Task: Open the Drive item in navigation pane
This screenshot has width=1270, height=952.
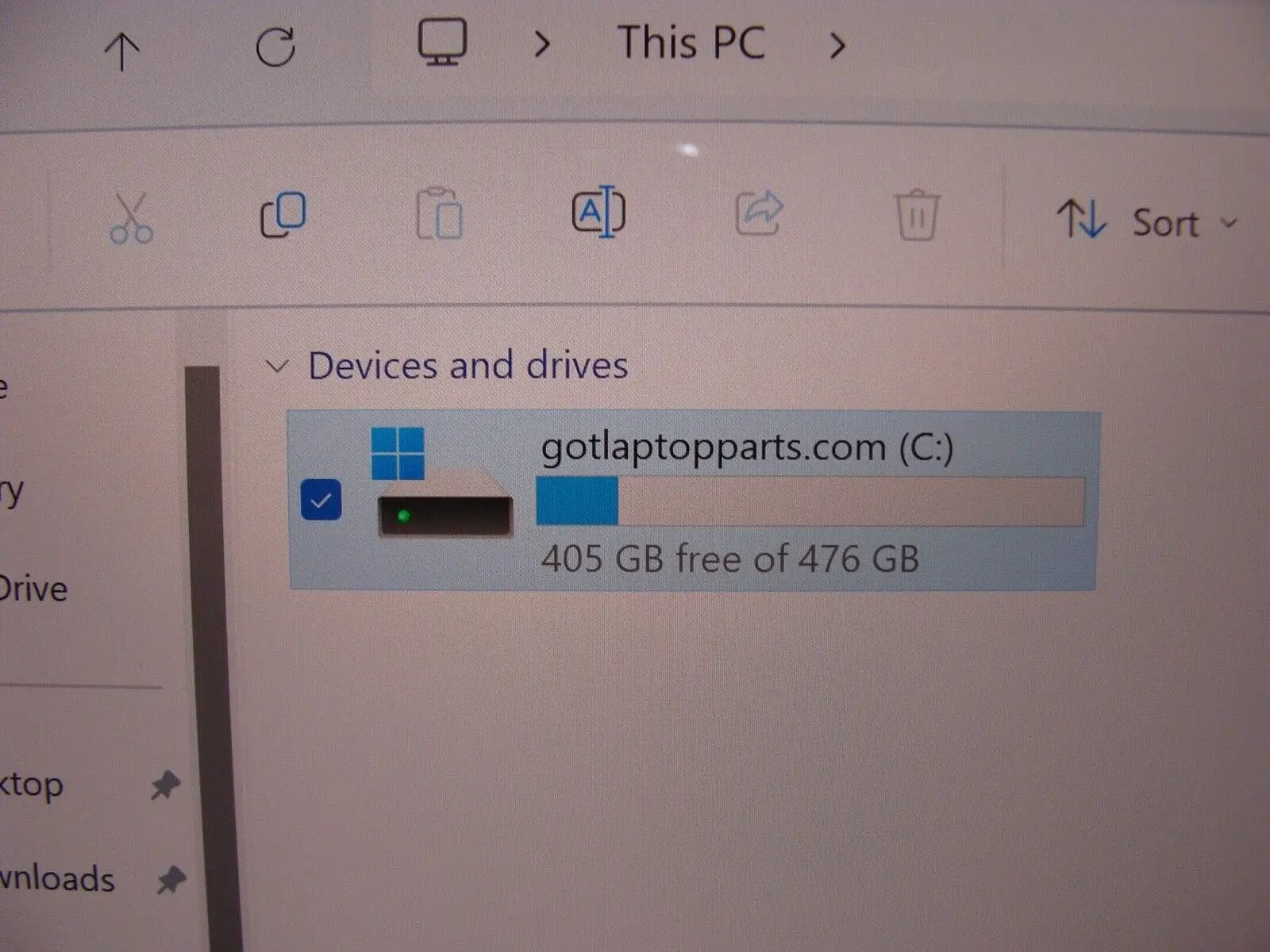Action: pyautogui.click(x=33, y=589)
